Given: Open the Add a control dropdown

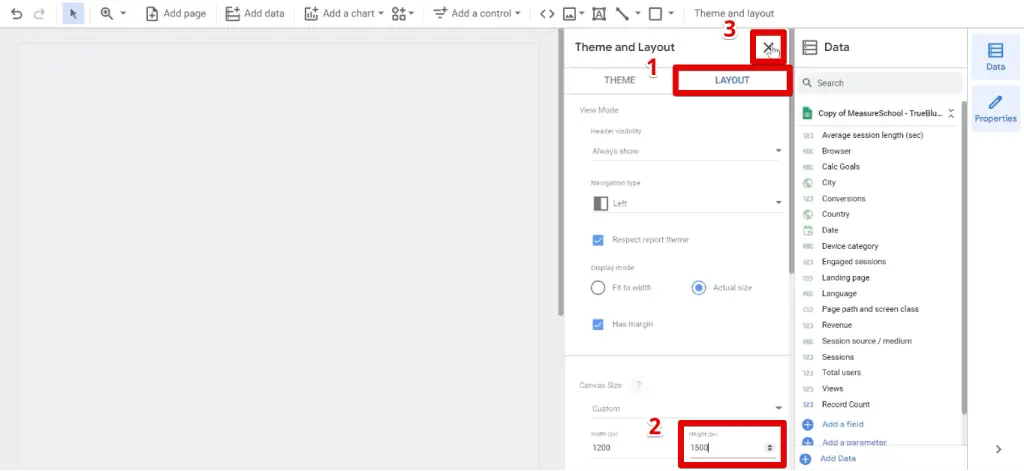Looking at the screenshot, I should pyautogui.click(x=477, y=13).
